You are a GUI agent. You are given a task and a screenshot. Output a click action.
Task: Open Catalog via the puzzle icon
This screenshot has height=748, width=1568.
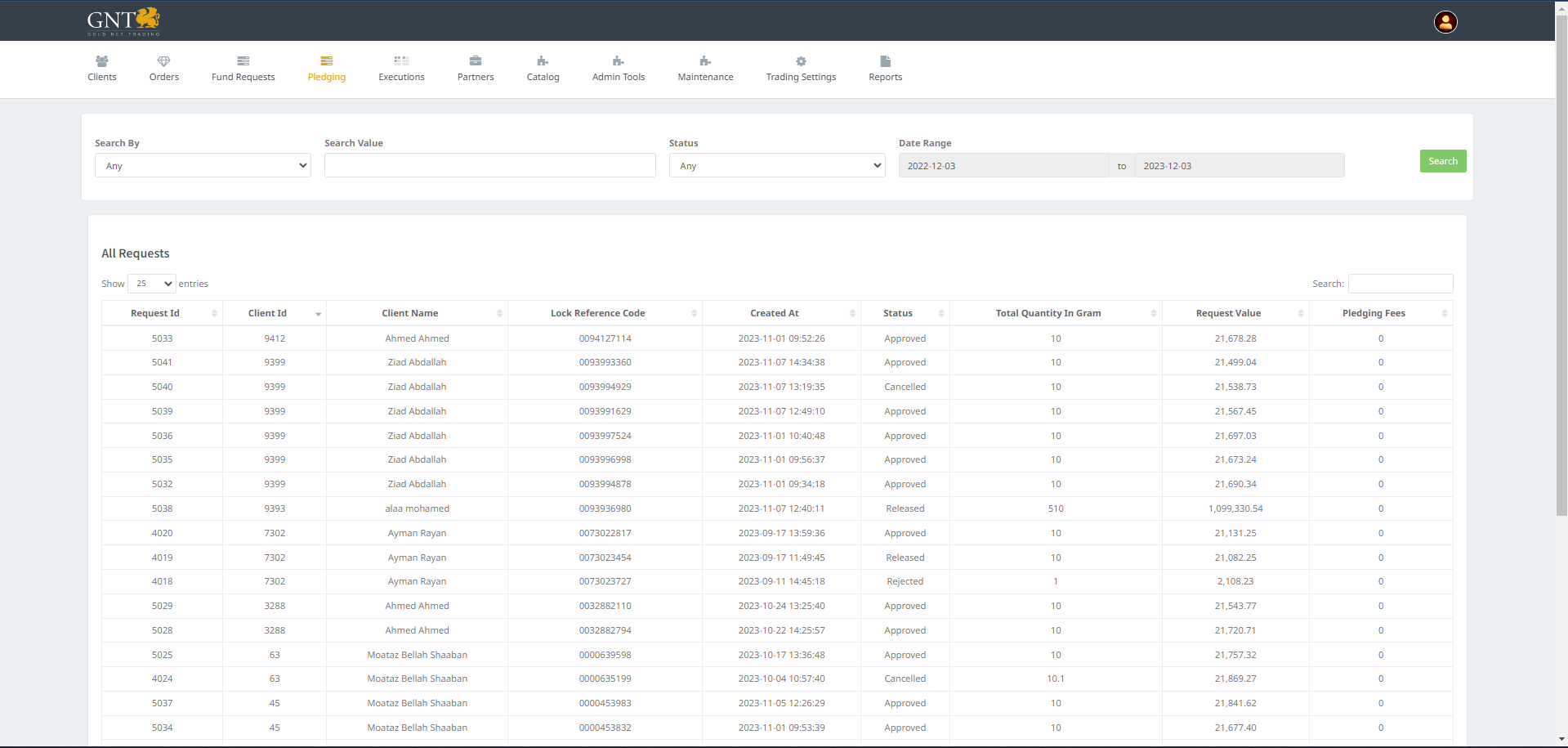pyautogui.click(x=543, y=61)
